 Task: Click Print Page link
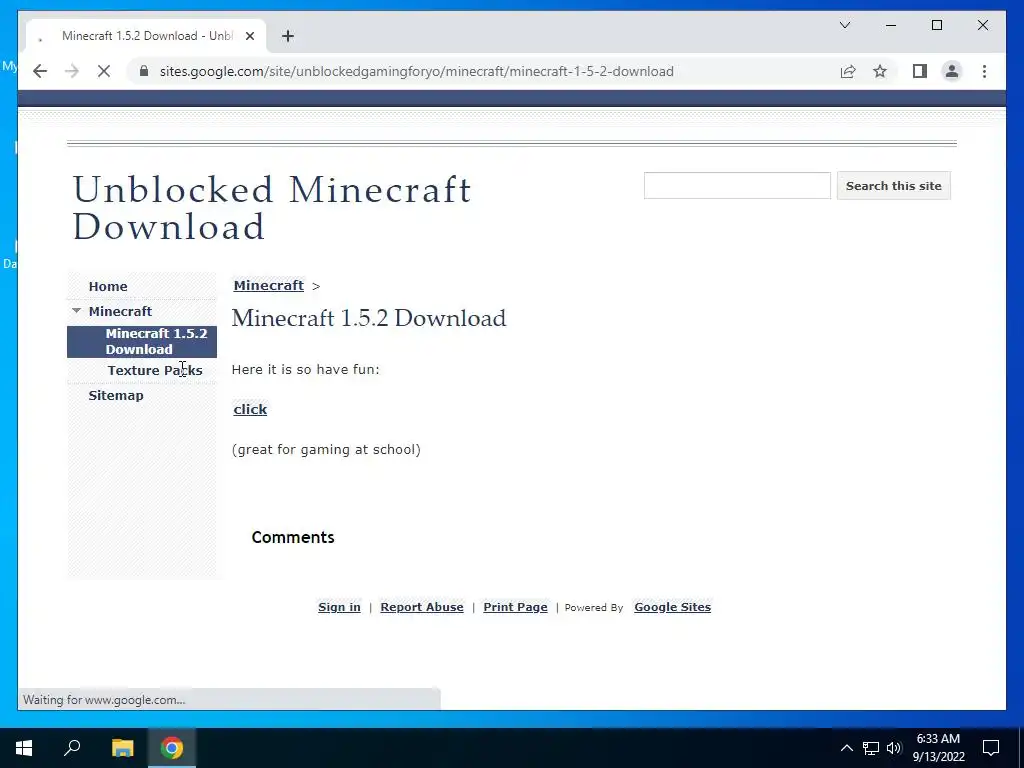coord(515,607)
